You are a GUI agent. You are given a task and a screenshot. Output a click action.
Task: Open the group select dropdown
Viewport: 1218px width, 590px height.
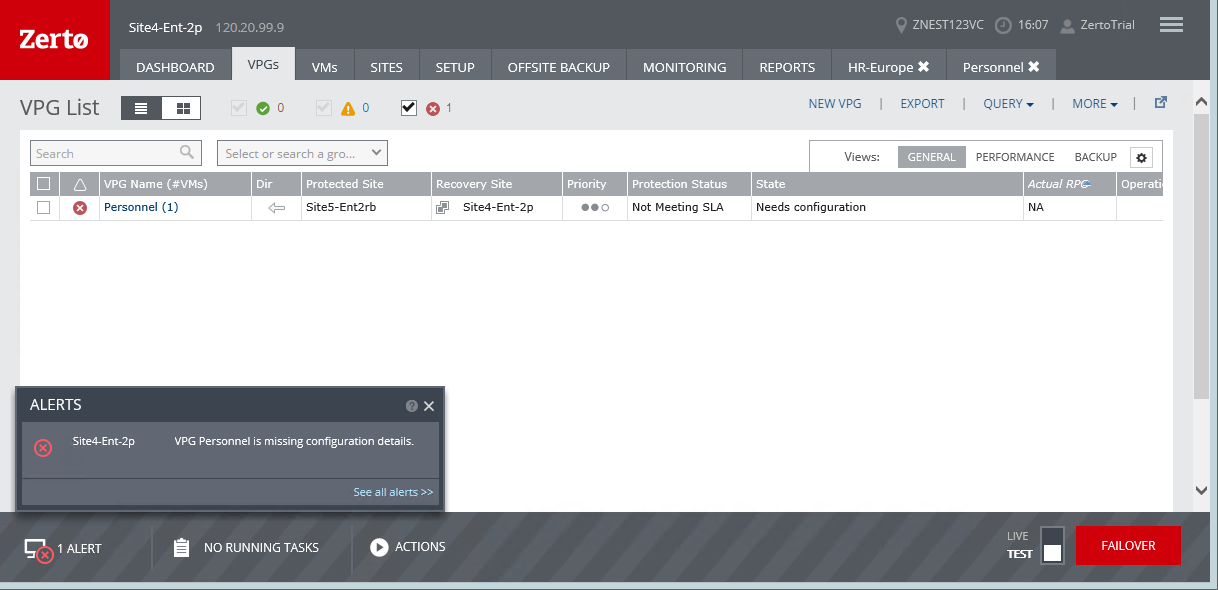302,153
